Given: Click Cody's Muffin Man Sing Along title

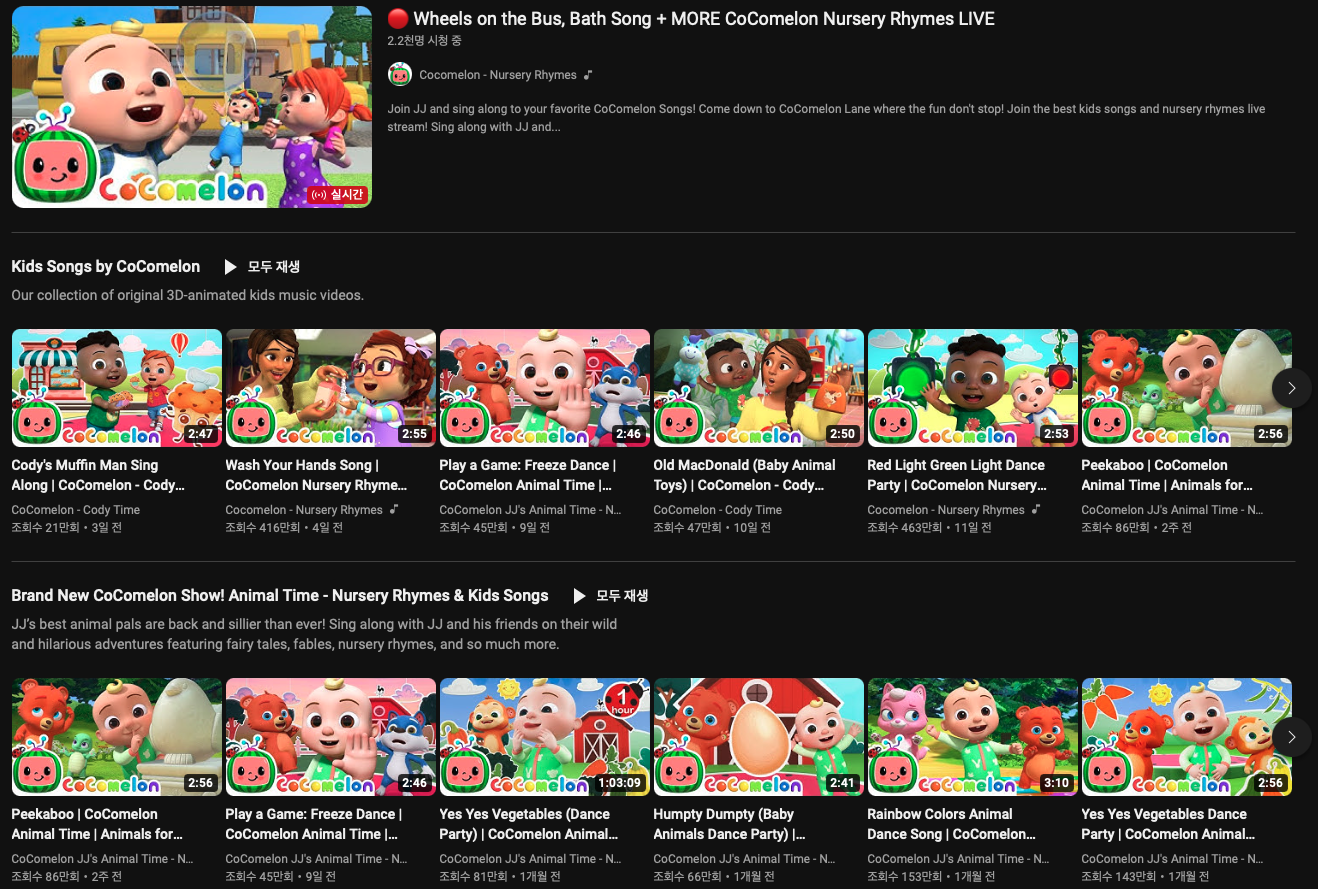Looking at the screenshot, I should pos(98,475).
